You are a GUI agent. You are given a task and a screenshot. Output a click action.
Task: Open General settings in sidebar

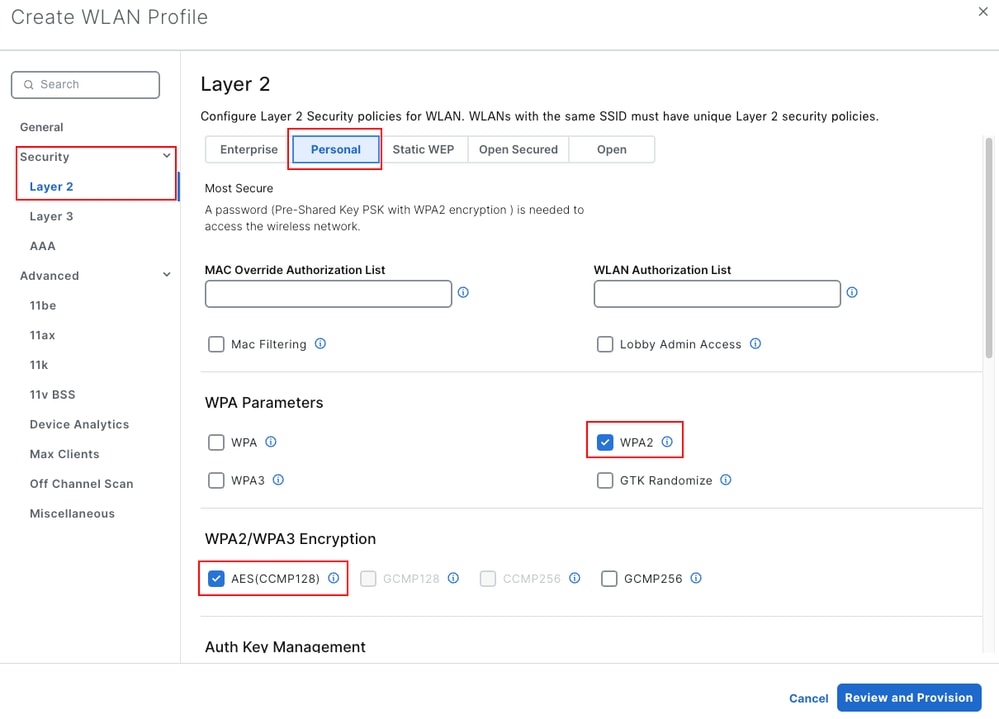pyautogui.click(x=41, y=127)
